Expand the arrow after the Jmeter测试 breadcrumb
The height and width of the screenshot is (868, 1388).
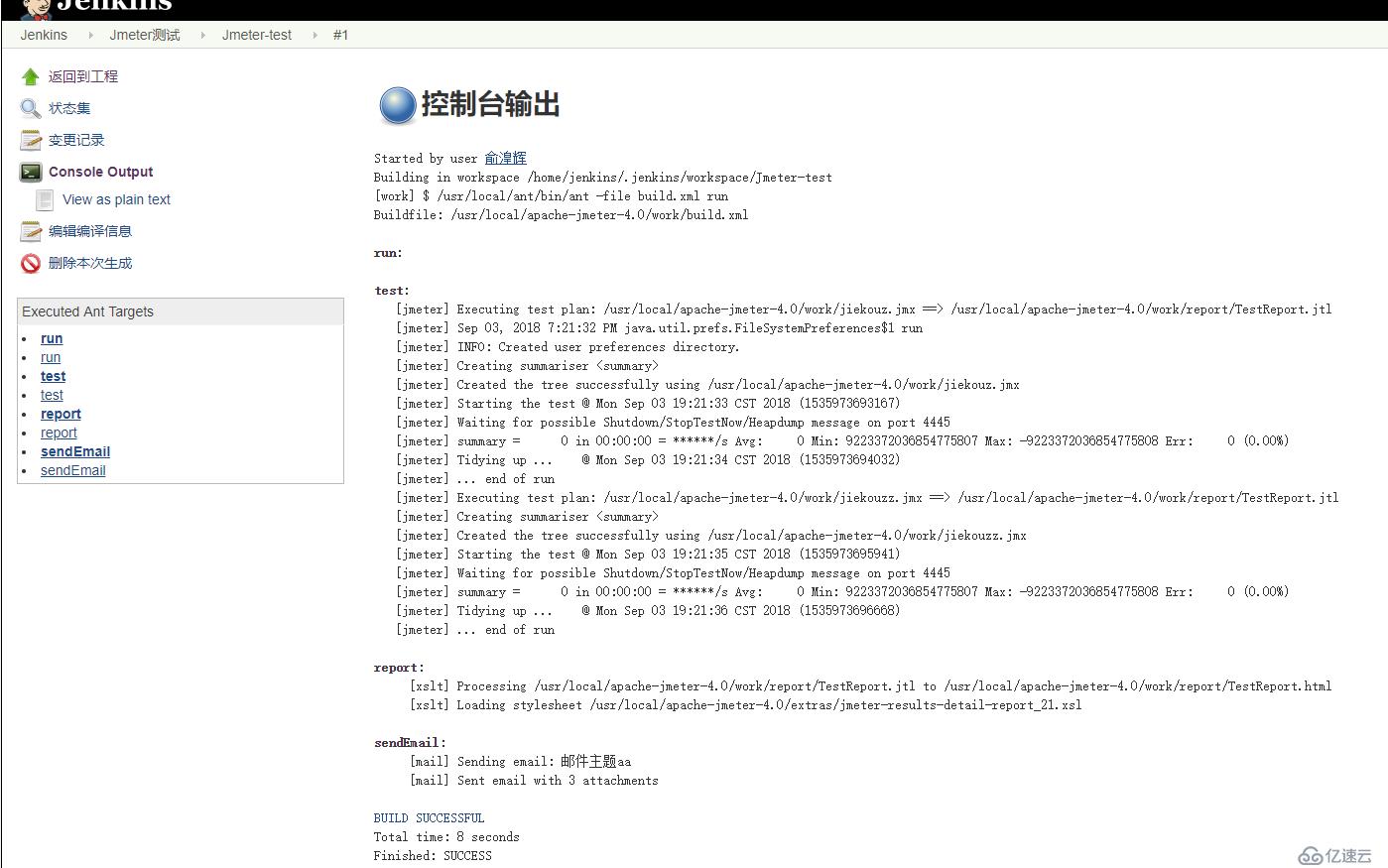coord(202,35)
